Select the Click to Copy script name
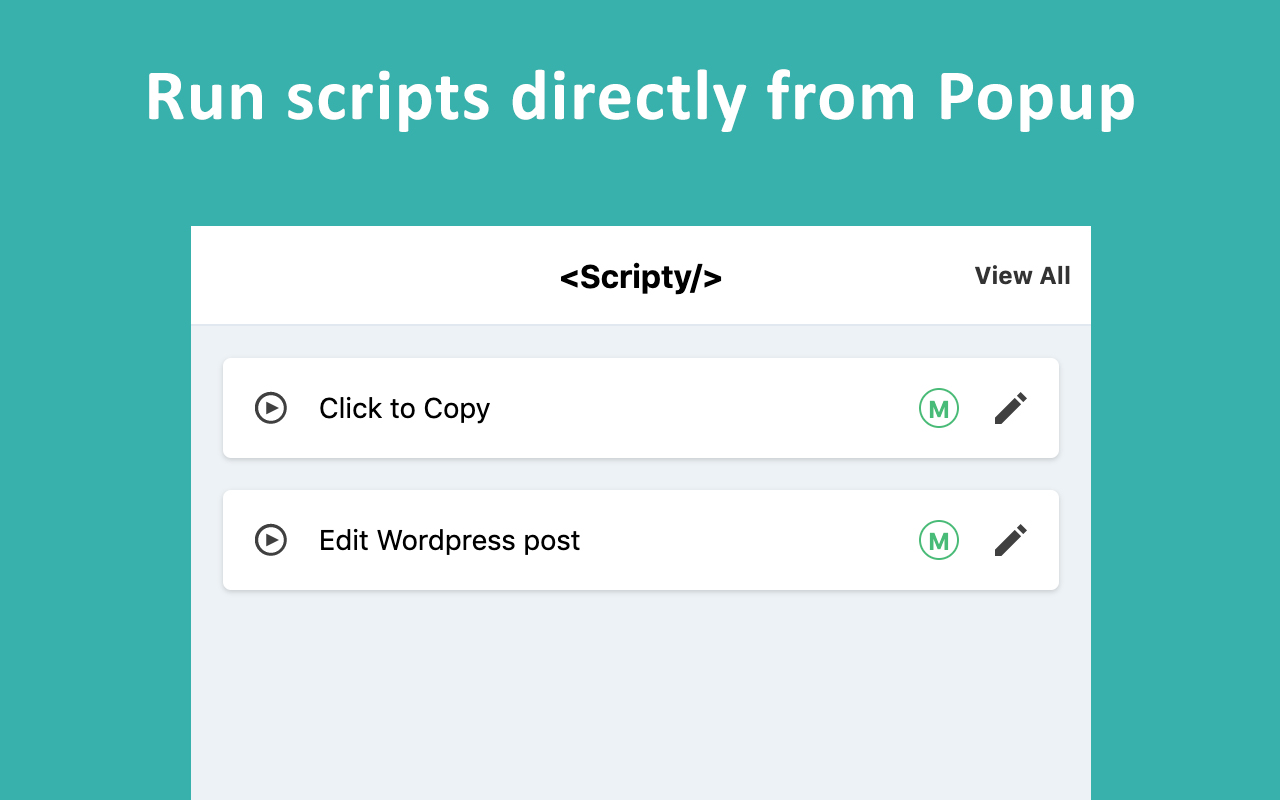 click(404, 408)
